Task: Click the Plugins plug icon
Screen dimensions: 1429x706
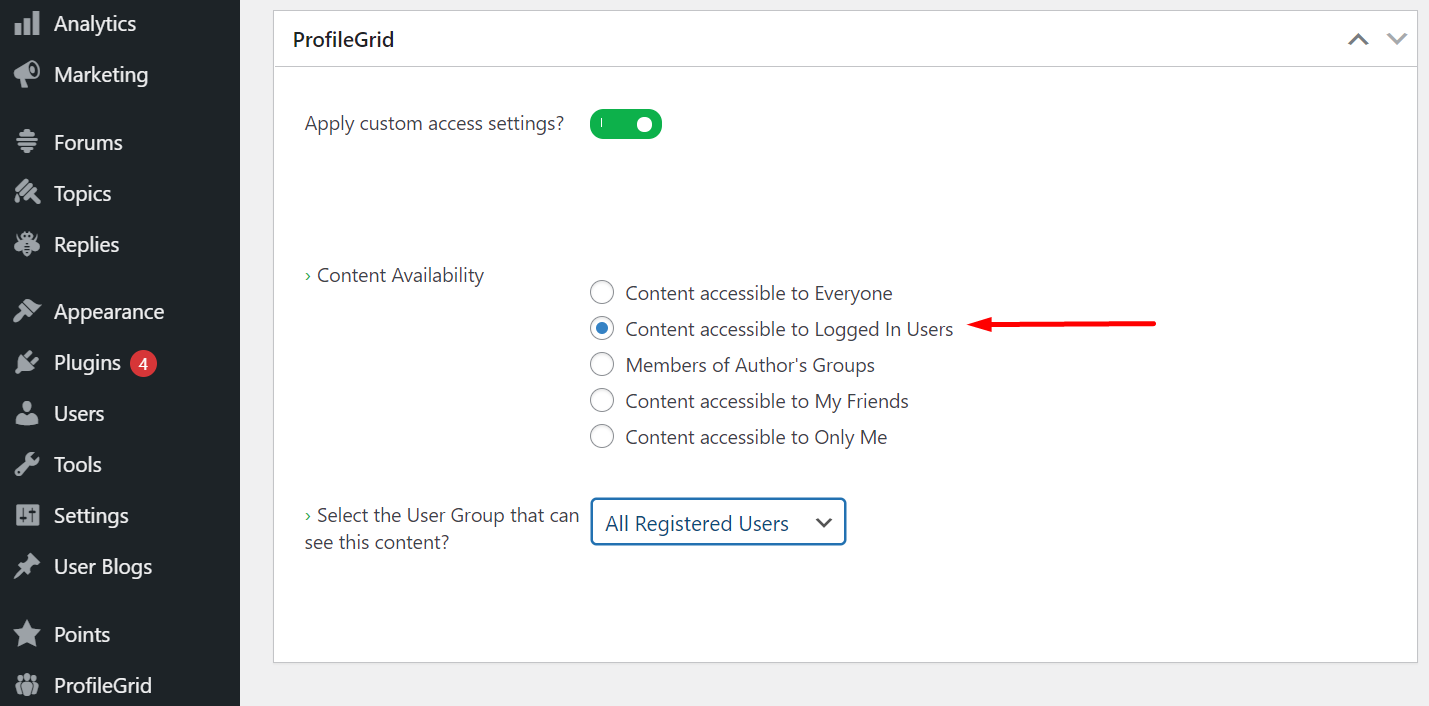Action: click(x=27, y=363)
